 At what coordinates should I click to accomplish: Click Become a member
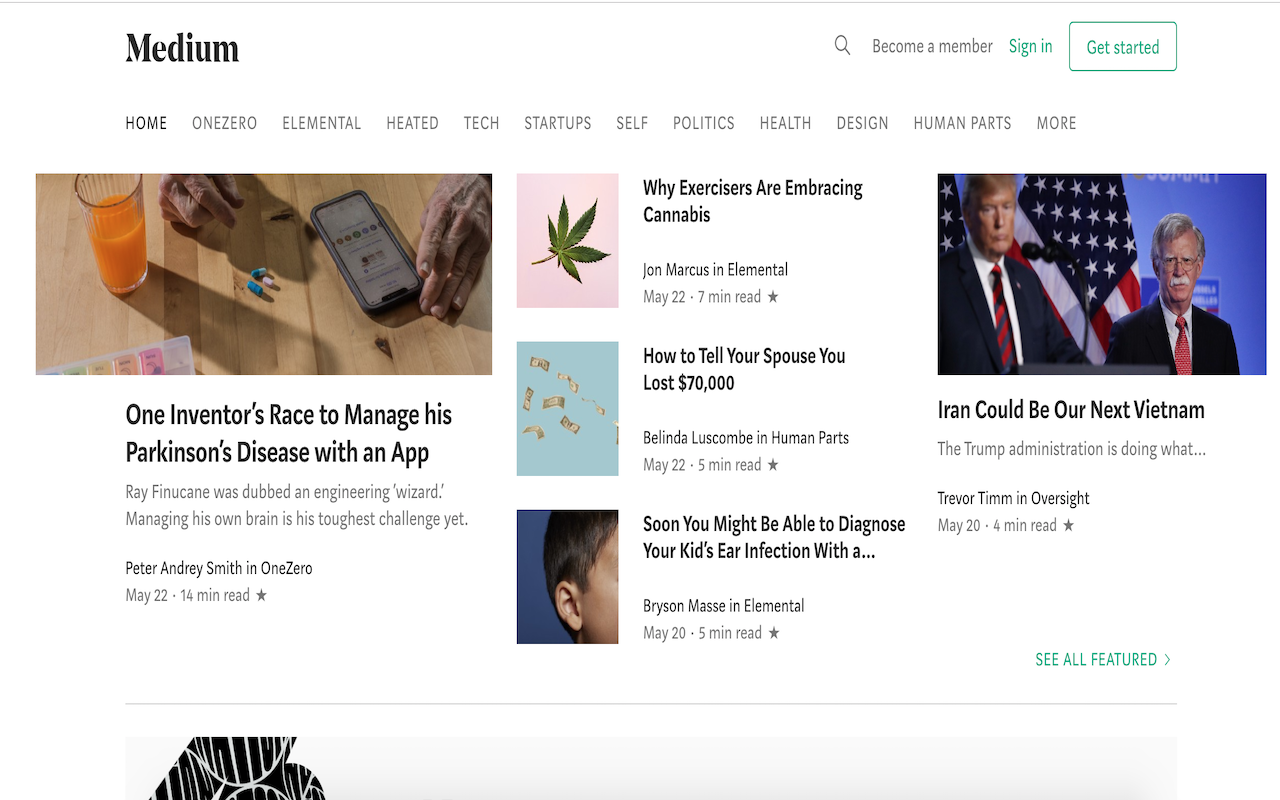point(932,46)
